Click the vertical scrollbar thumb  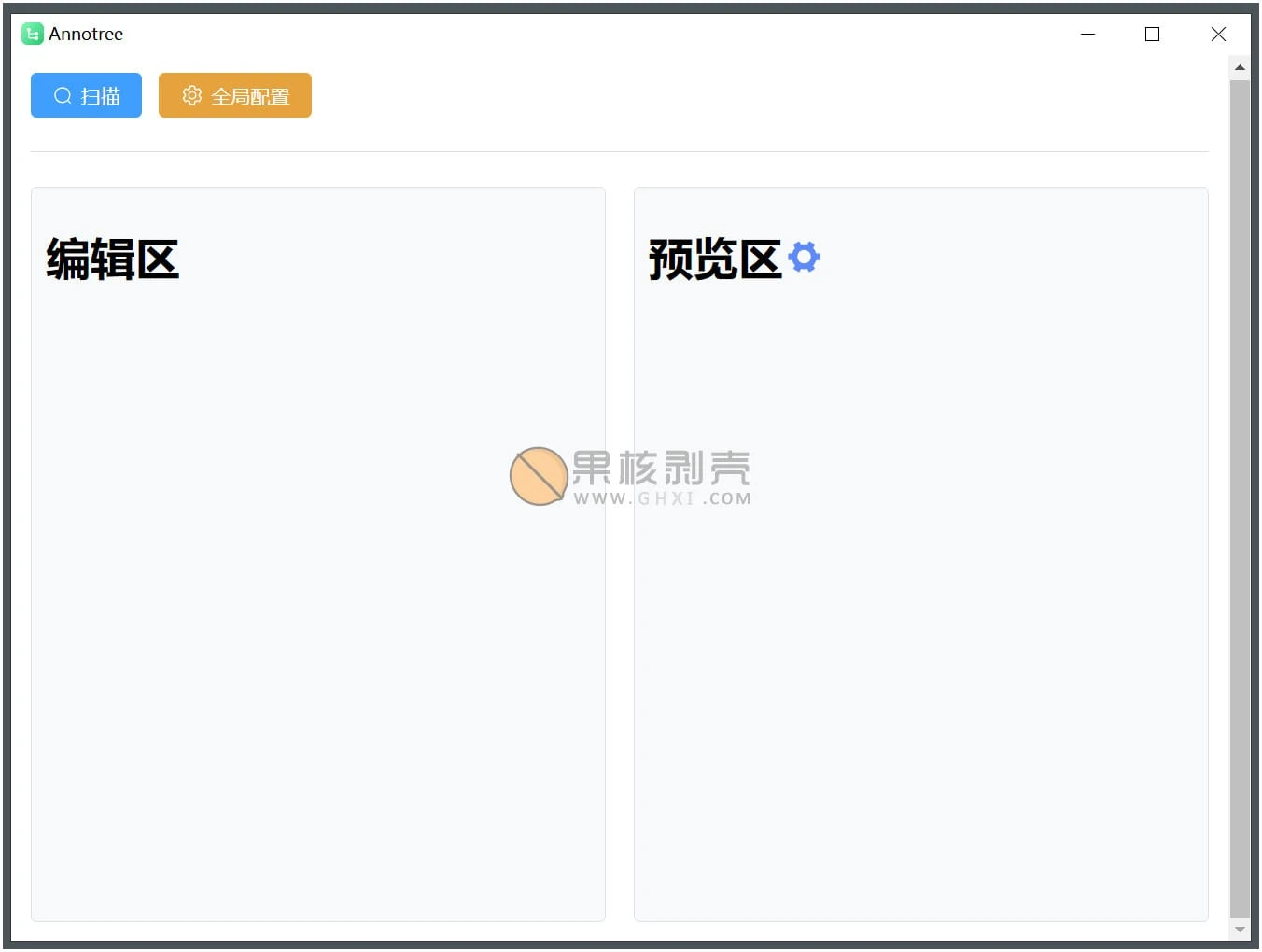1240,495
